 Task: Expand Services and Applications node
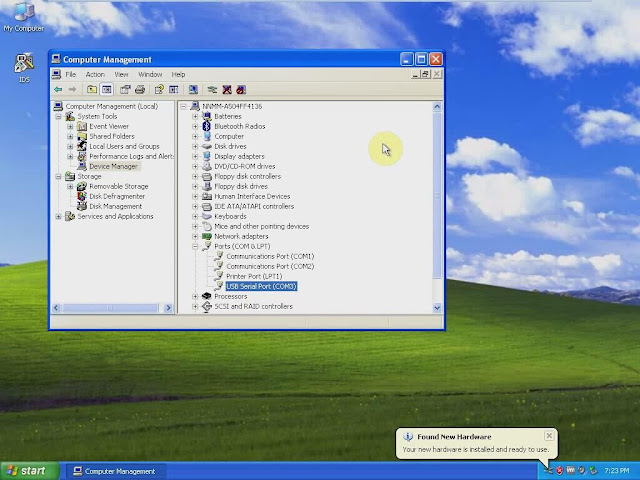point(58,216)
